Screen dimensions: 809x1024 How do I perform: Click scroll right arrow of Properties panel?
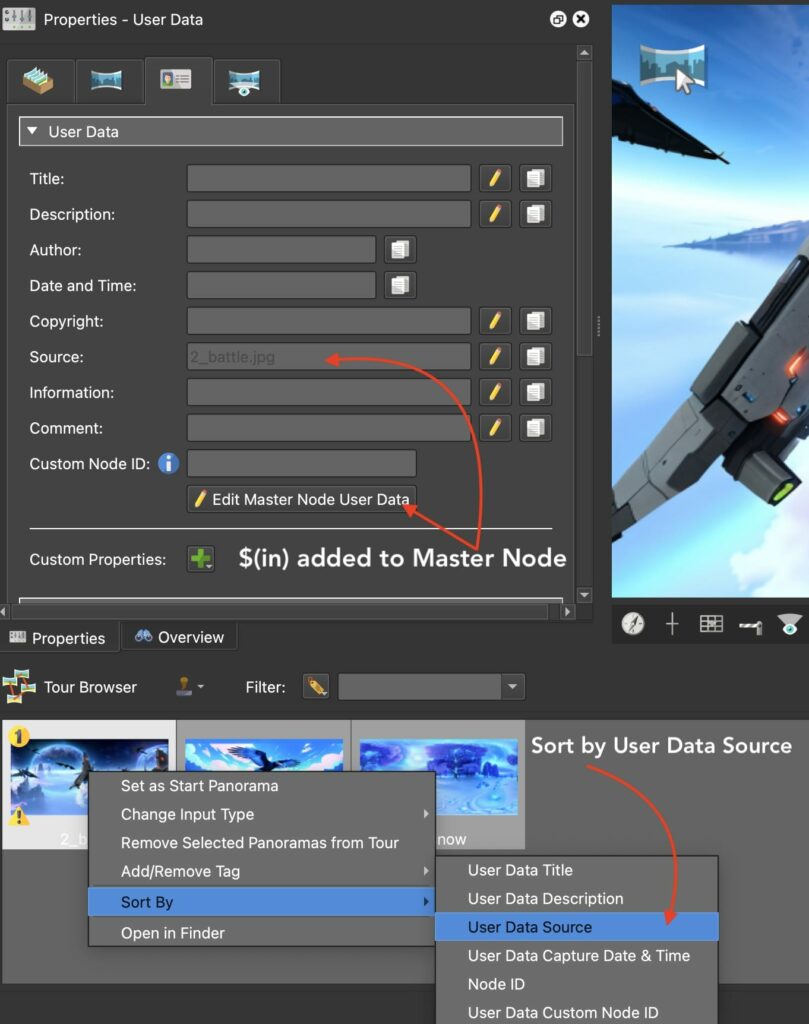[567, 612]
